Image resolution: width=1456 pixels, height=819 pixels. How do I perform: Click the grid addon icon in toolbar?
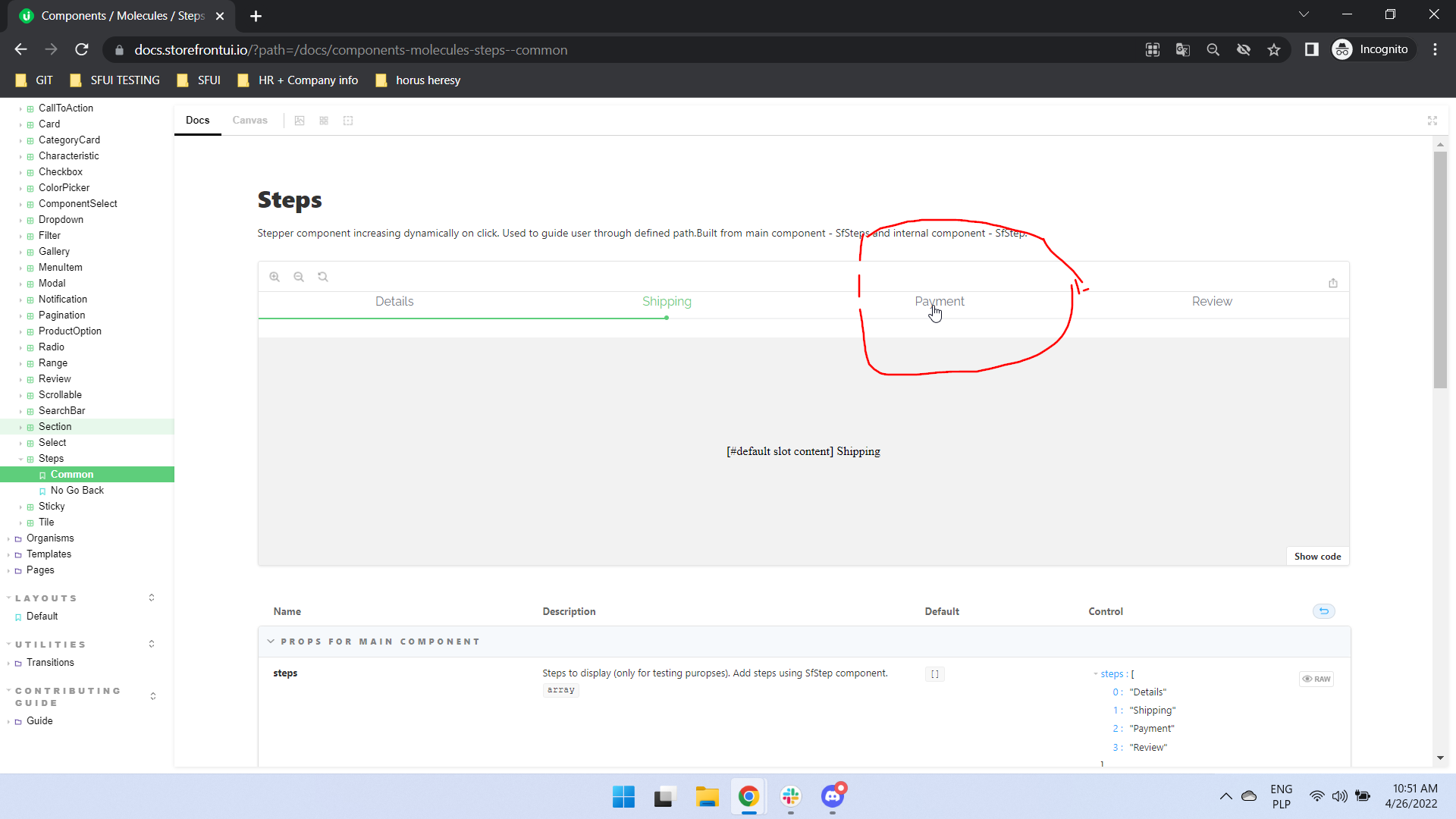click(324, 120)
